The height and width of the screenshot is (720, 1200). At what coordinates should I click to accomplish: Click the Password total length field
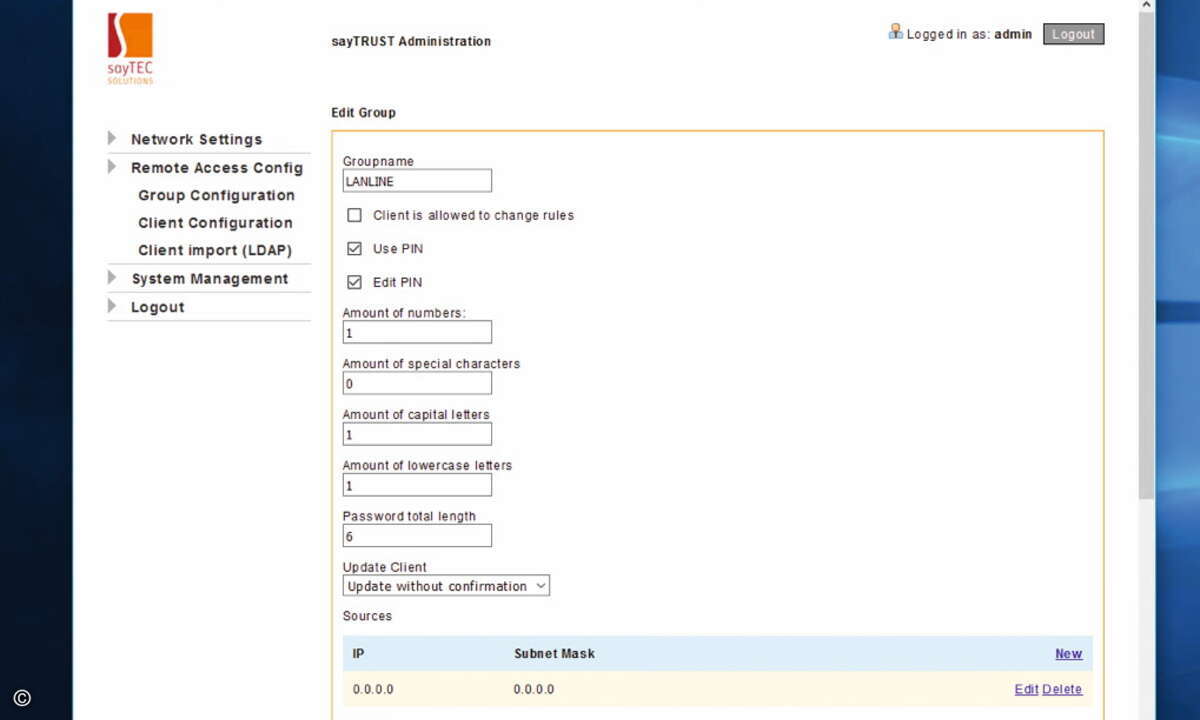[417, 536]
